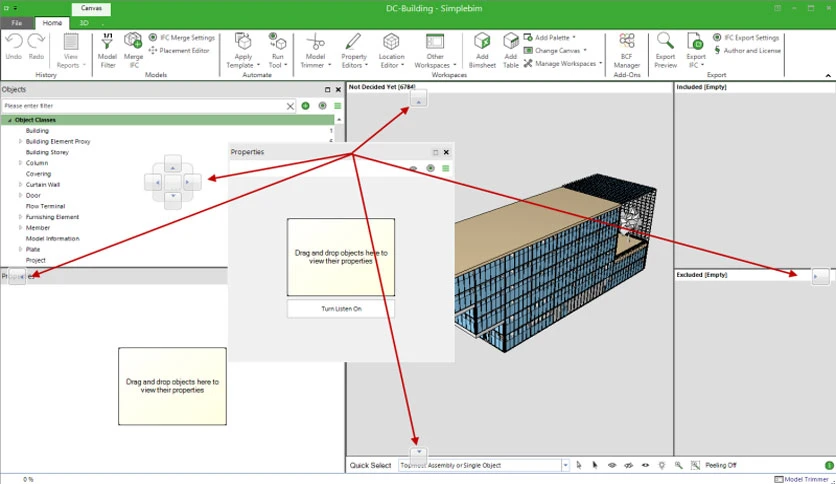Click the Model Trimmer link in status bar
Image resolution: width=836 pixels, height=484 pixels.
tap(801, 479)
